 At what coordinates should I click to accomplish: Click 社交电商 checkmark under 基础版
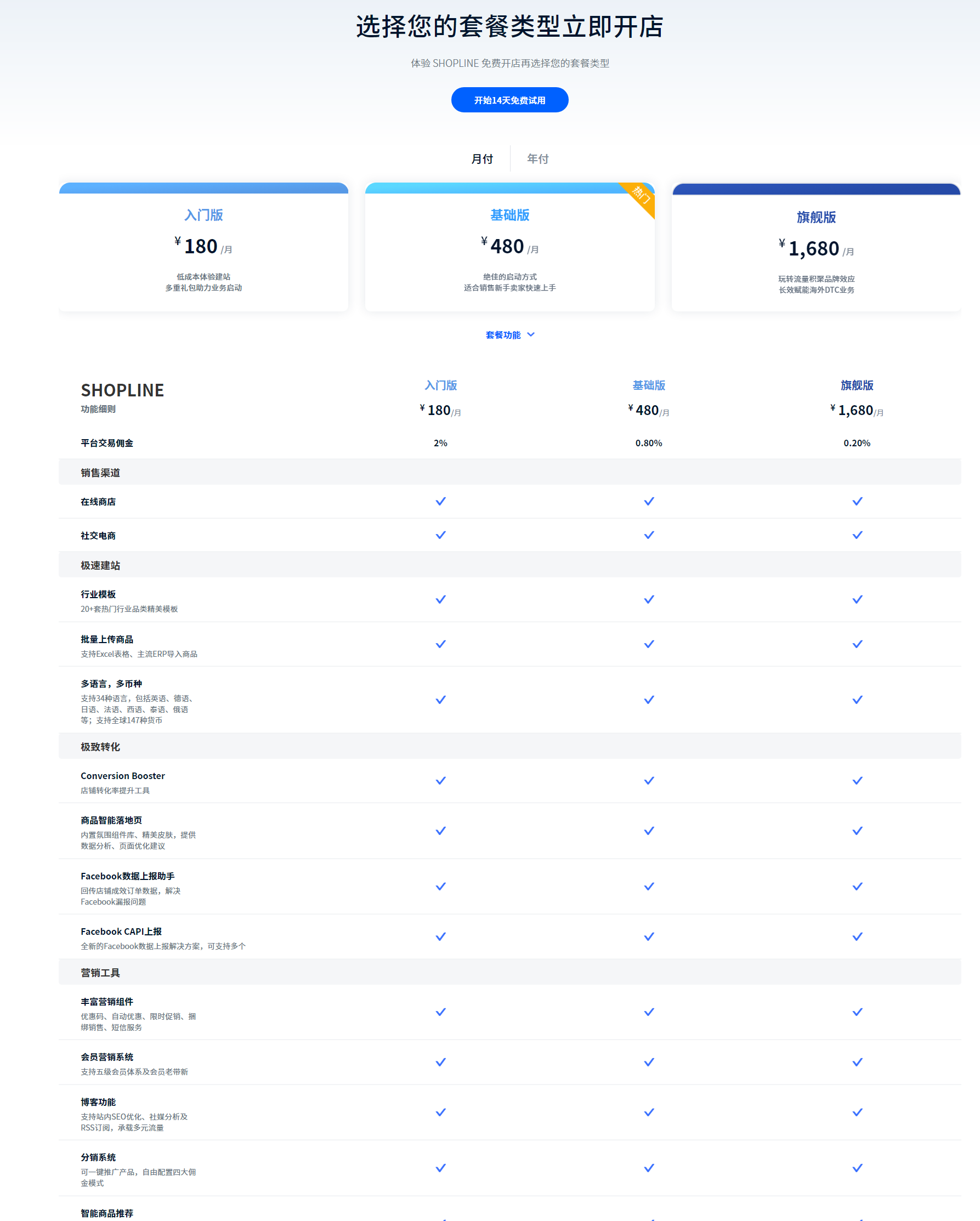click(x=649, y=535)
